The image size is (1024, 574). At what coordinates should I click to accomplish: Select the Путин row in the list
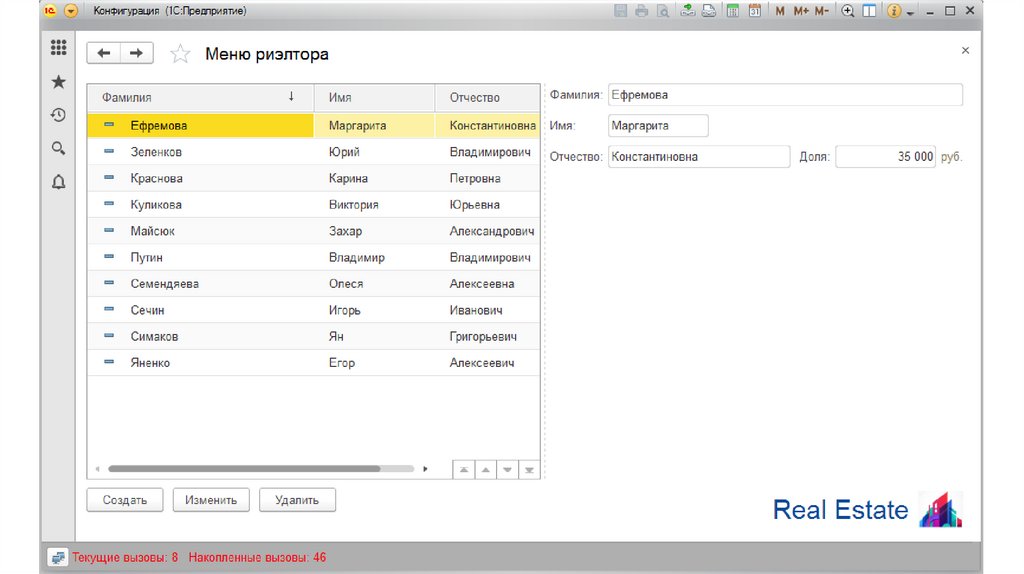[x=200, y=257]
